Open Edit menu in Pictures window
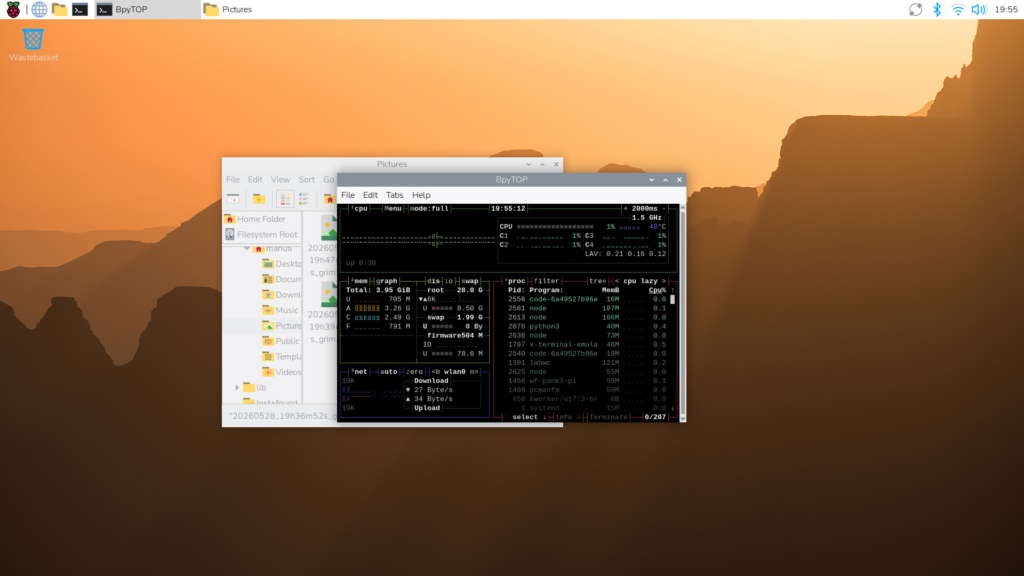 click(255, 180)
